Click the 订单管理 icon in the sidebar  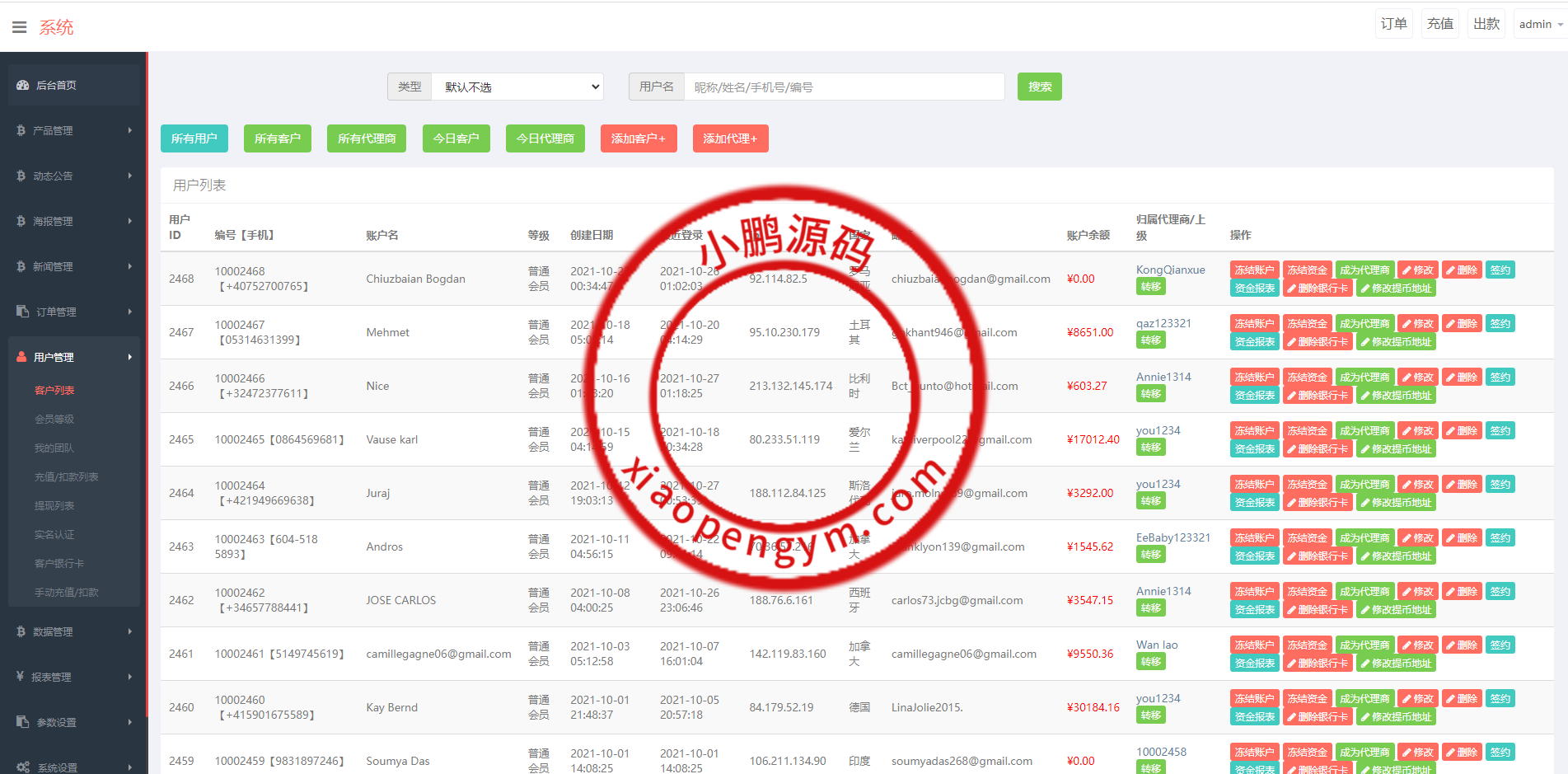click(22, 312)
